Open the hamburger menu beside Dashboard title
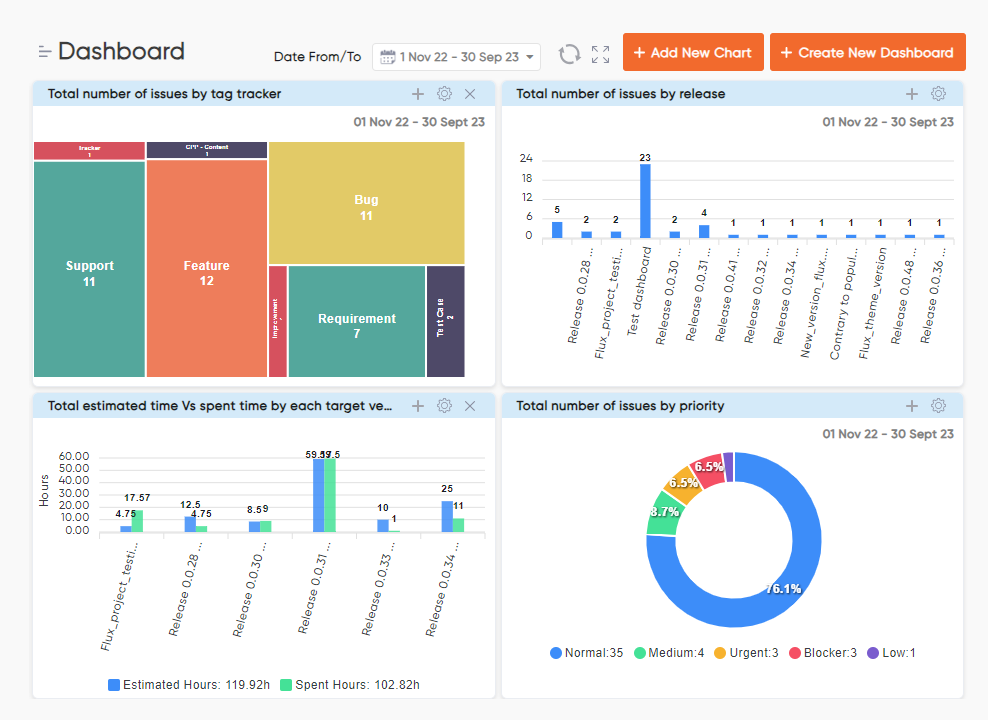The width and height of the screenshot is (988, 720). [44, 50]
